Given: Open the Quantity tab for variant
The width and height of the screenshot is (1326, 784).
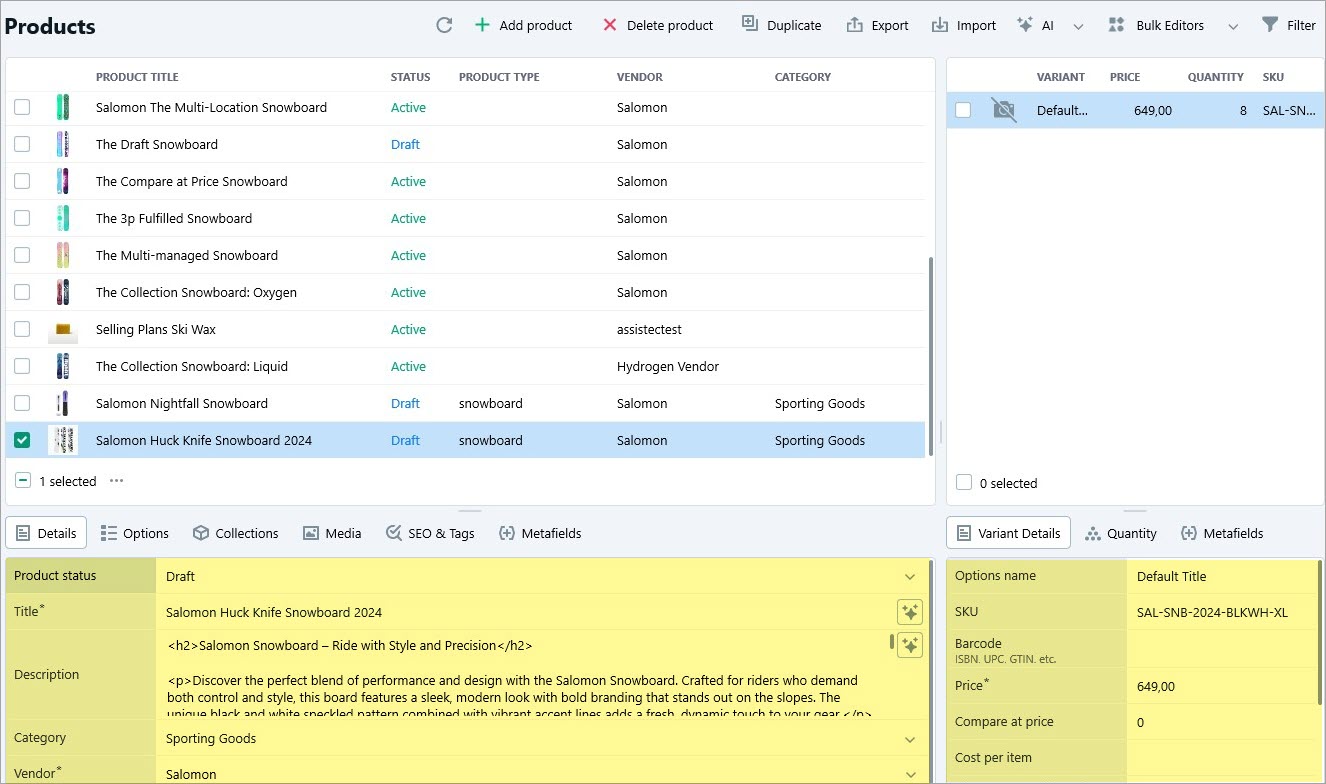Looking at the screenshot, I should pyautogui.click(x=1121, y=533).
